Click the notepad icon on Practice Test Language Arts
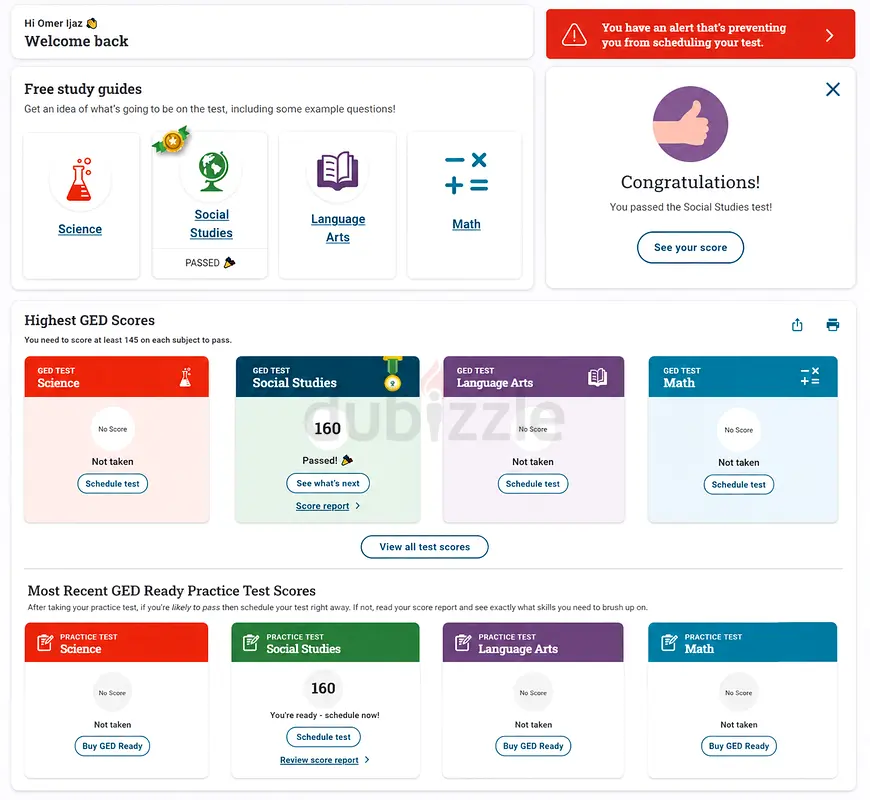 463,642
